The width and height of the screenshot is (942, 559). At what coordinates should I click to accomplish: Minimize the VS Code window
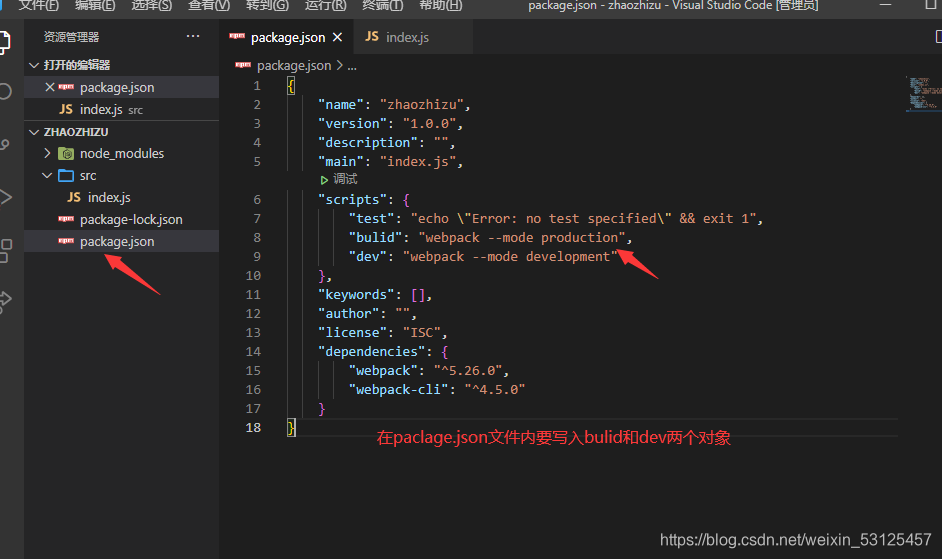click(x=885, y=5)
